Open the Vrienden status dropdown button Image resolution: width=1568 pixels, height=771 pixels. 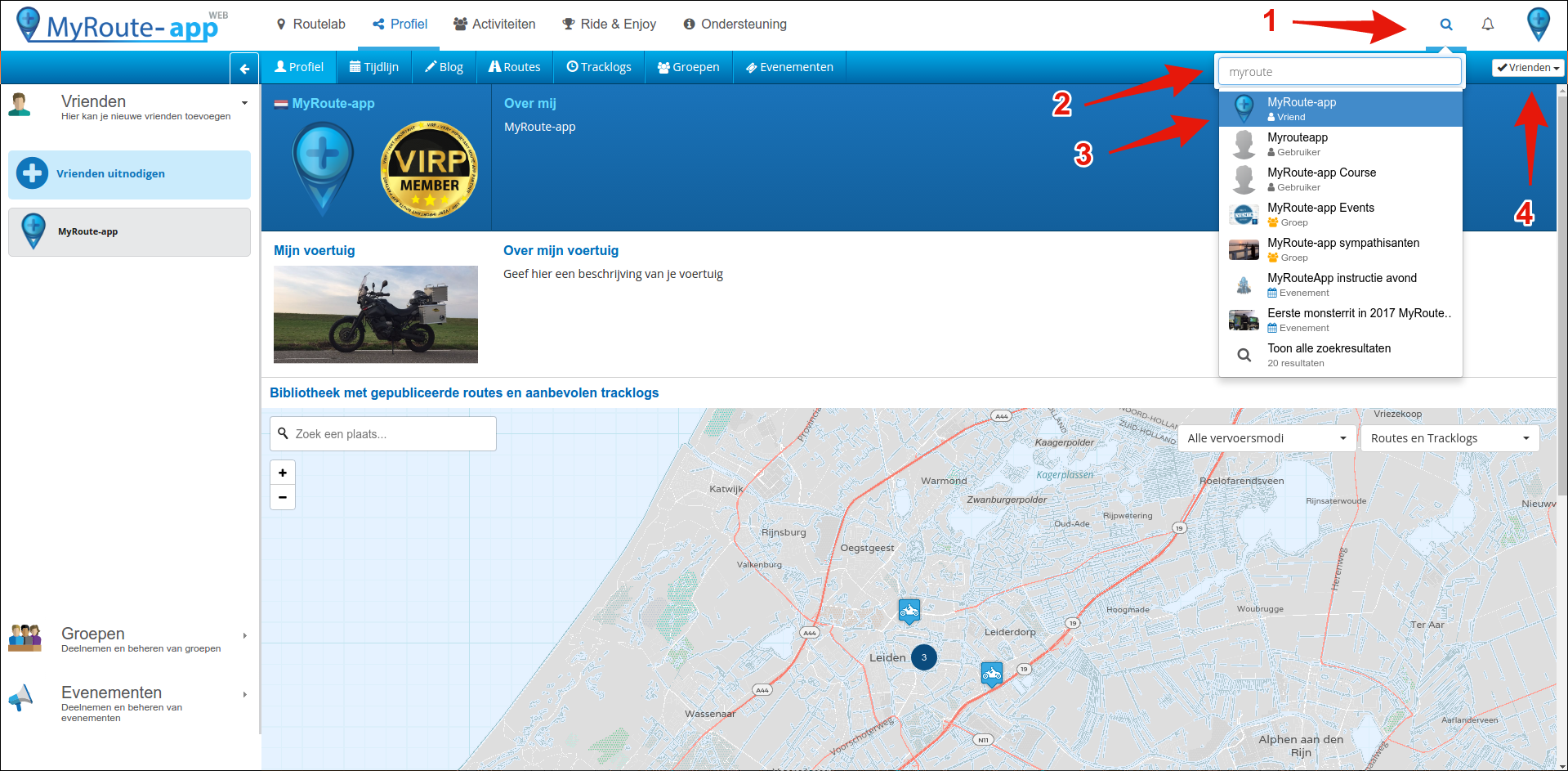click(x=1528, y=68)
